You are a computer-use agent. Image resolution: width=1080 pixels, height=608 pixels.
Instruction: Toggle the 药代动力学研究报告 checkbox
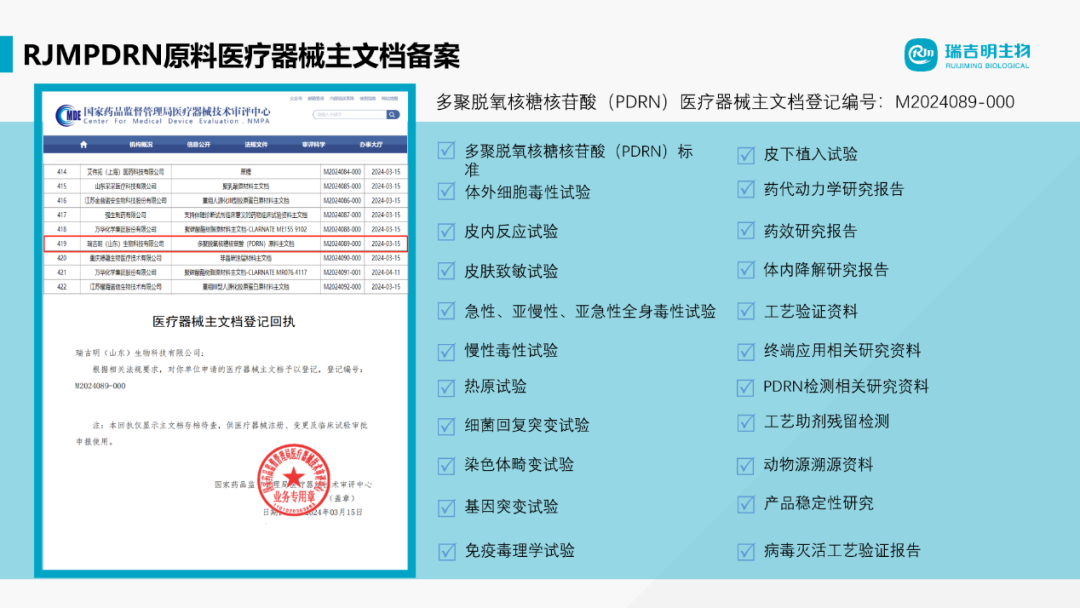[x=745, y=189]
